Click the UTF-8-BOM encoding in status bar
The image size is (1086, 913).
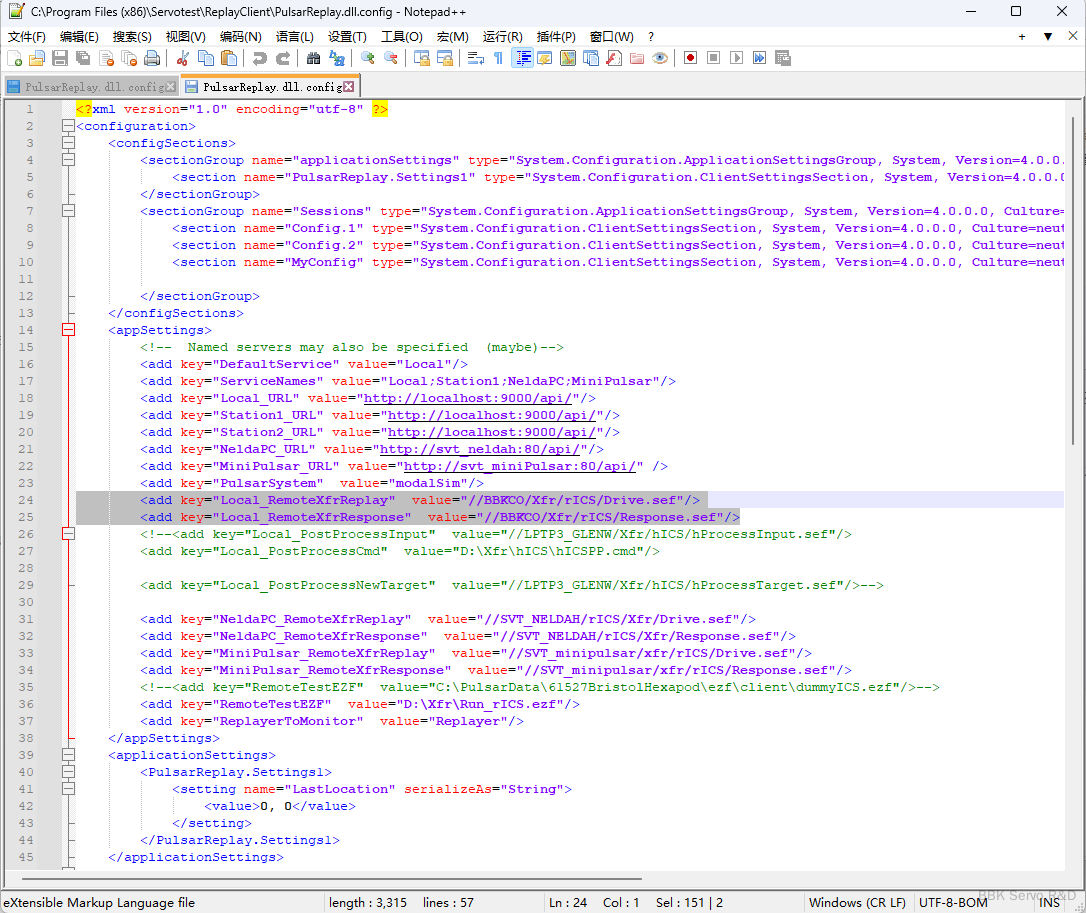pyautogui.click(x=952, y=902)
